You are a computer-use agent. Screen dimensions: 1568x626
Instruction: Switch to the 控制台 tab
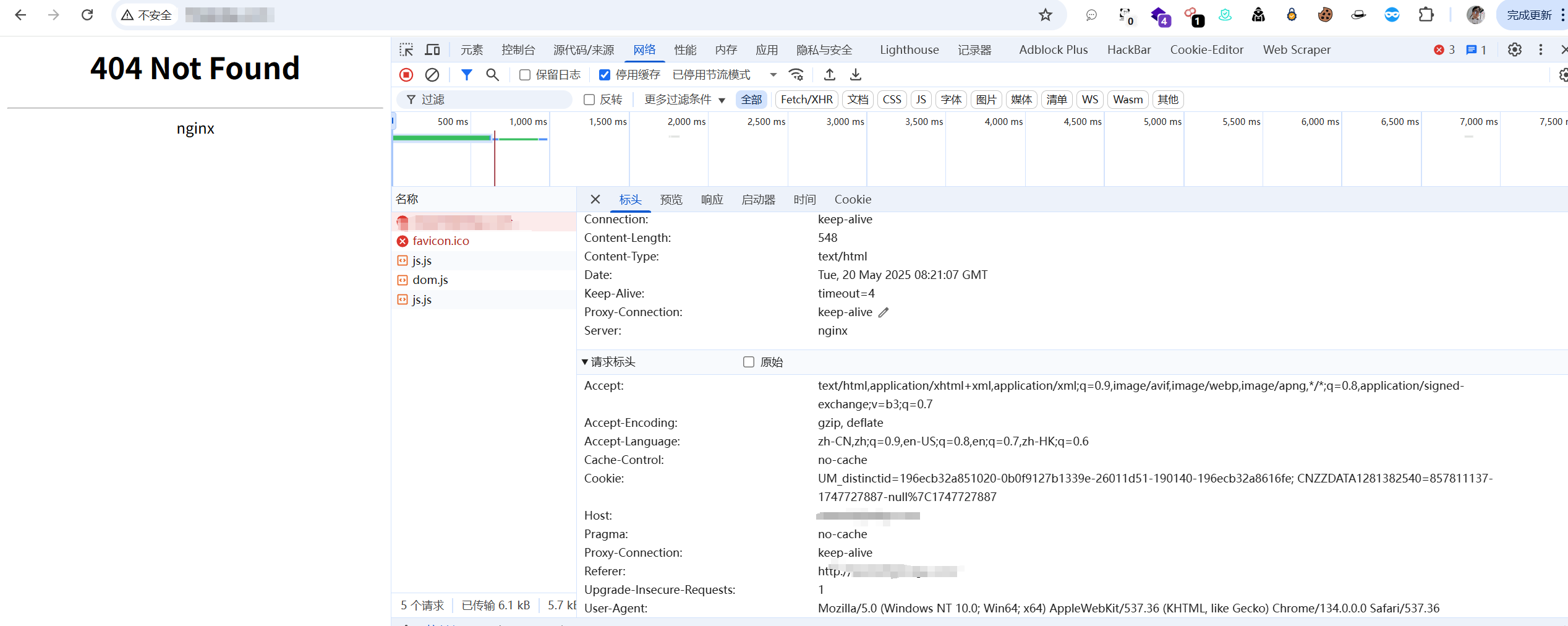click(x=518, y=49)
